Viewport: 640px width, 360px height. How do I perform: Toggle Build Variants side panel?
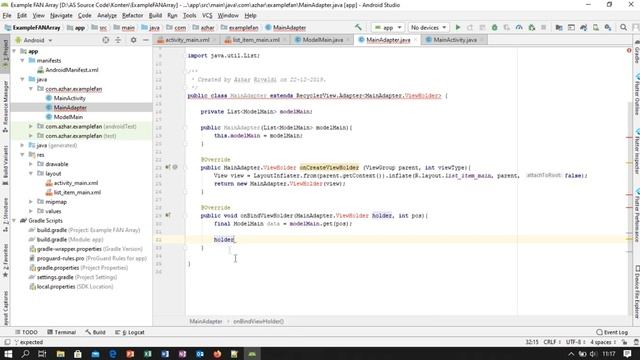click(5, 165)
